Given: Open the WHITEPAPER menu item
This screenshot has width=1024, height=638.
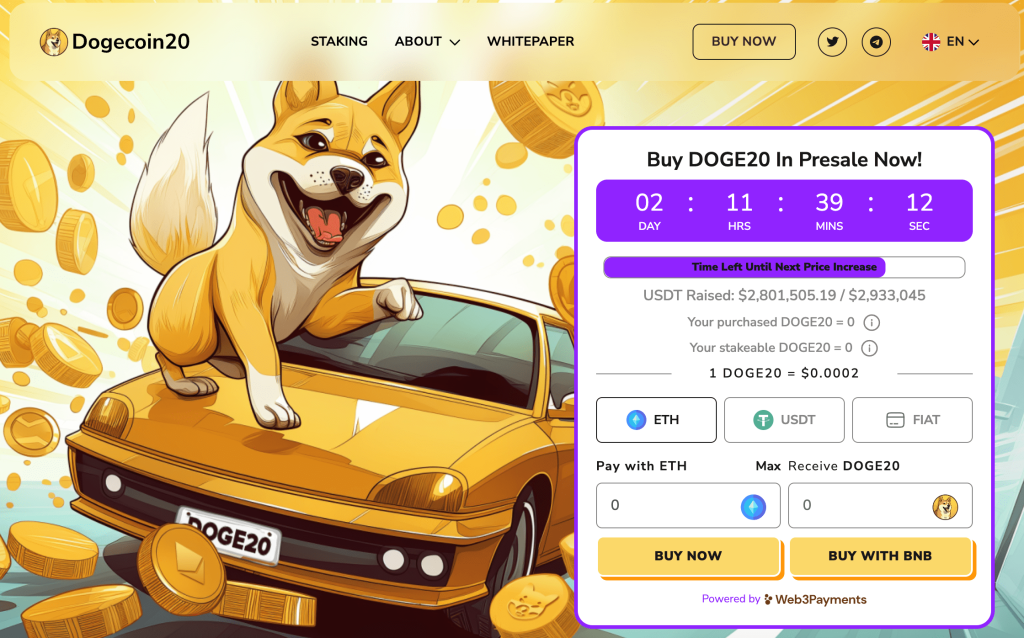Looking at the screenshot, I should click(530, 42).
